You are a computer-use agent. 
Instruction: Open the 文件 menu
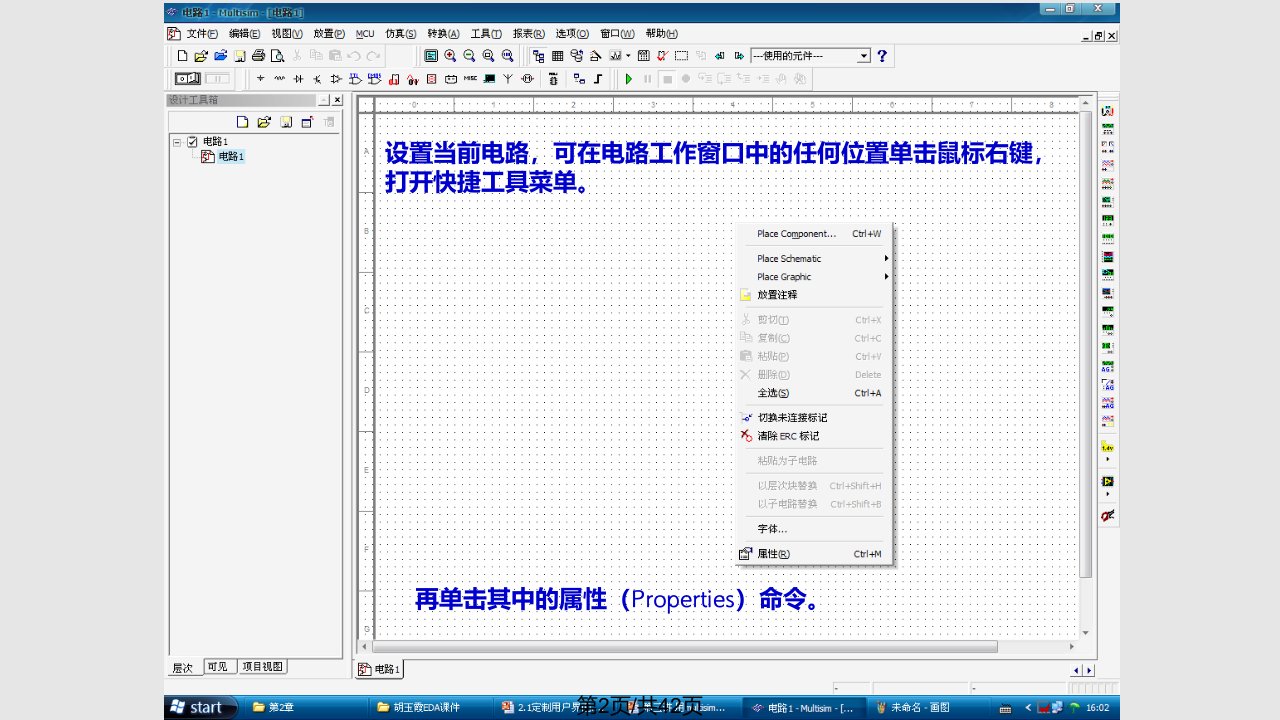pyautogui.click(x=202, y=34)
